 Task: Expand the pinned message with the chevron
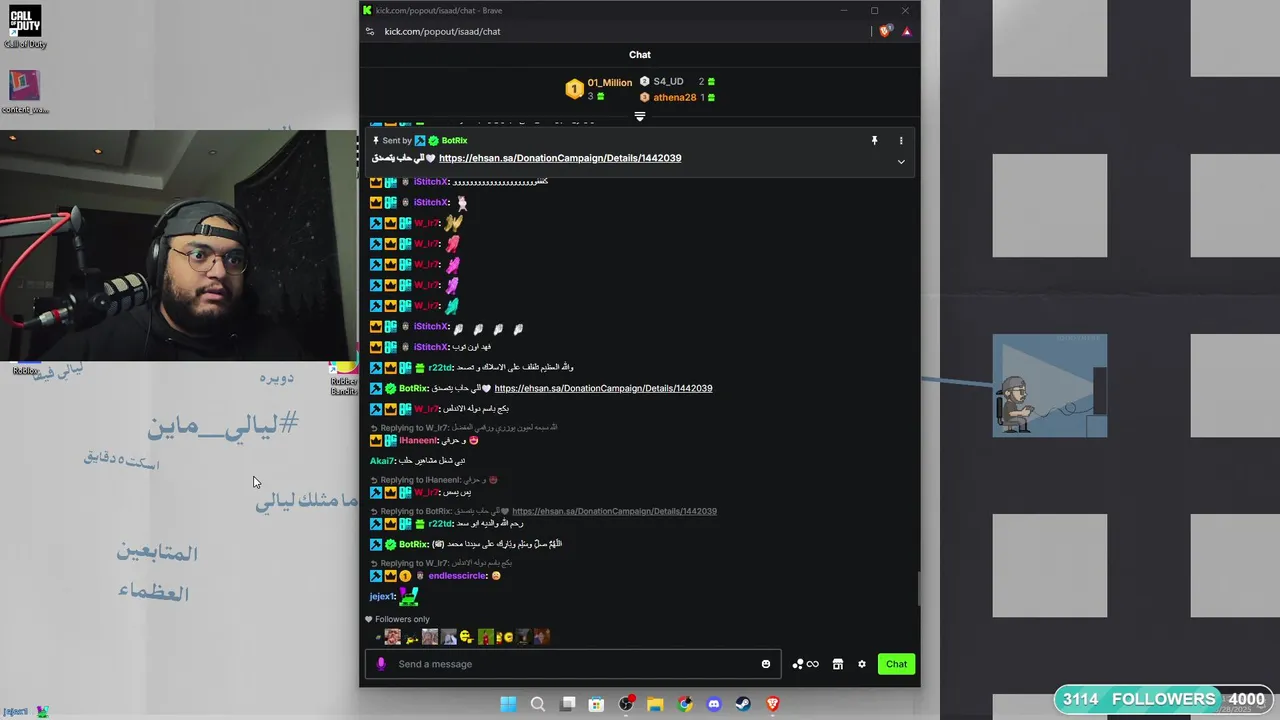tap(901, 162)
